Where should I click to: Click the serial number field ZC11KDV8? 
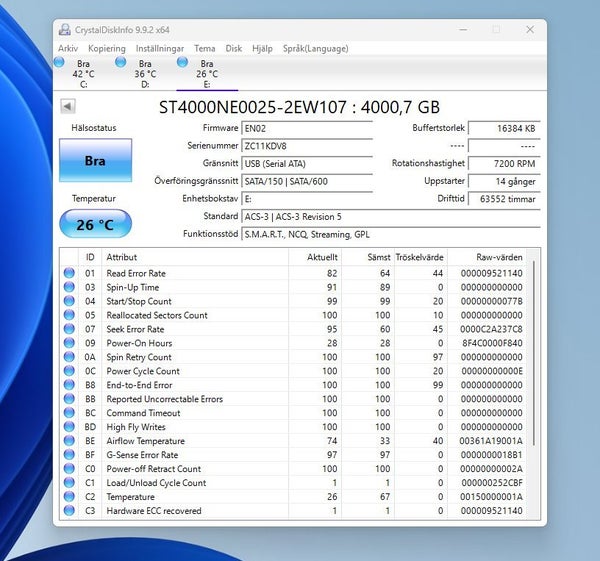pos(307,146)
